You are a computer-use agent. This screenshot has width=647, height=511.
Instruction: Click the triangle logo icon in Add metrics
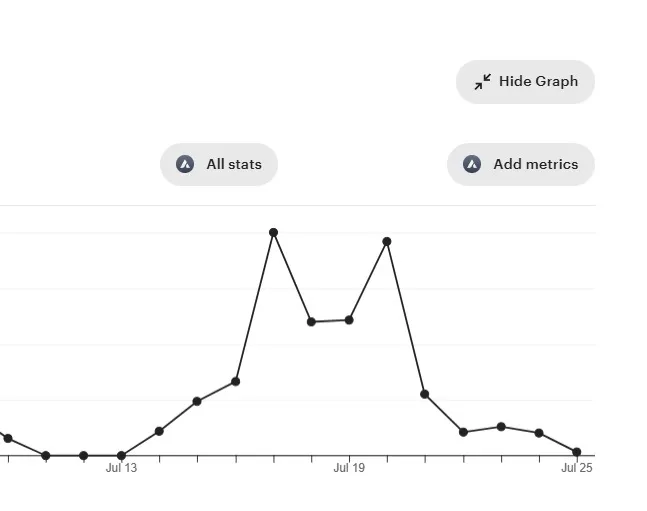point(472,164)
